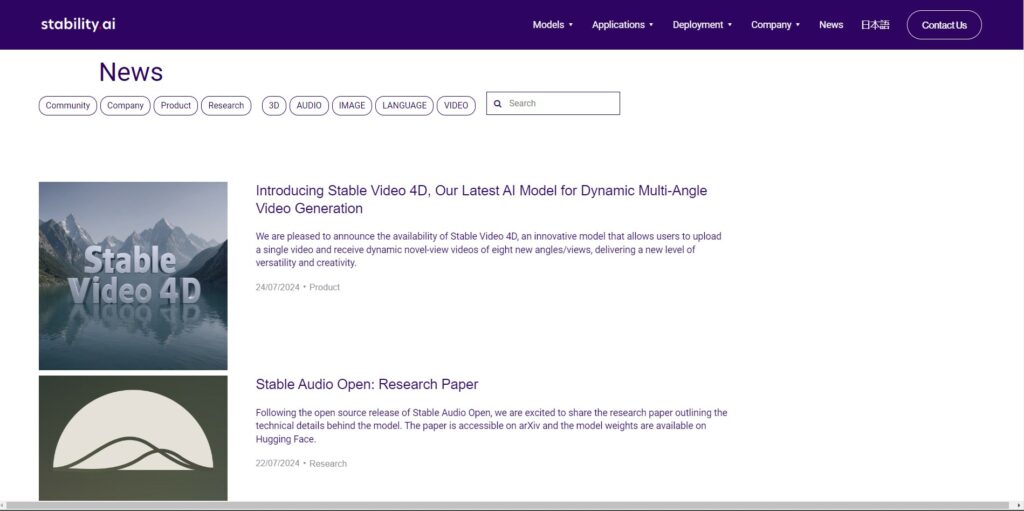Click the Stable Audio Open thumbnail image

[x=133, y=438]
